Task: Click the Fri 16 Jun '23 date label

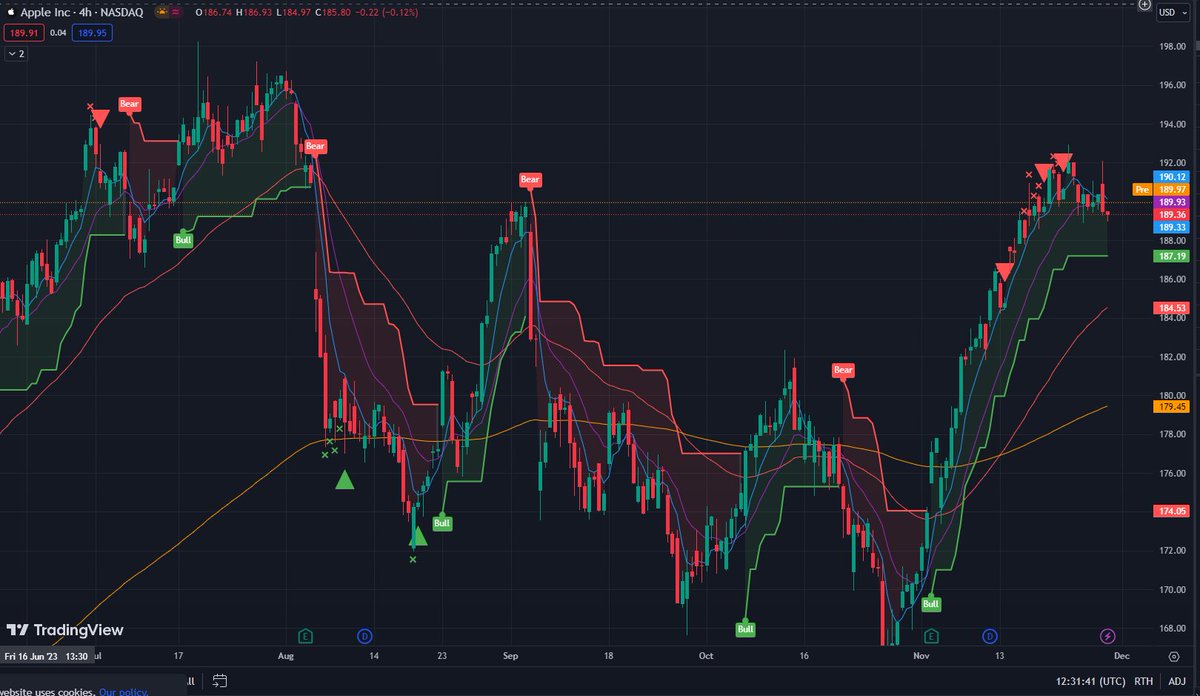Action: pos(47,656)
